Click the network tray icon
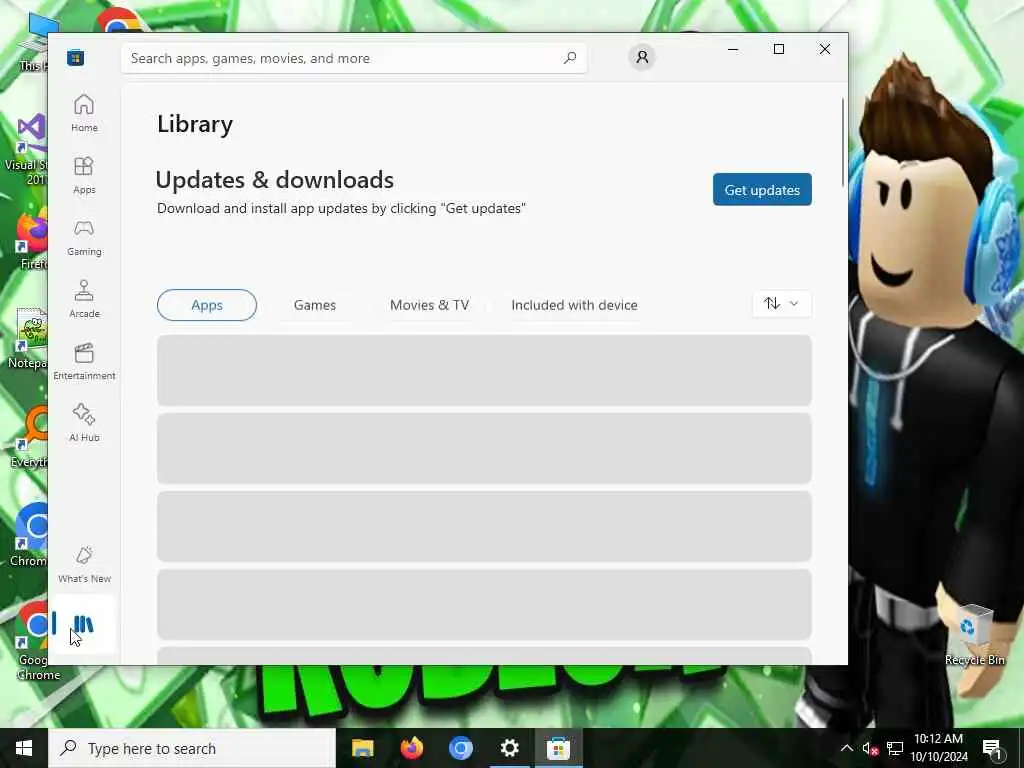 [x=895, y=748]
